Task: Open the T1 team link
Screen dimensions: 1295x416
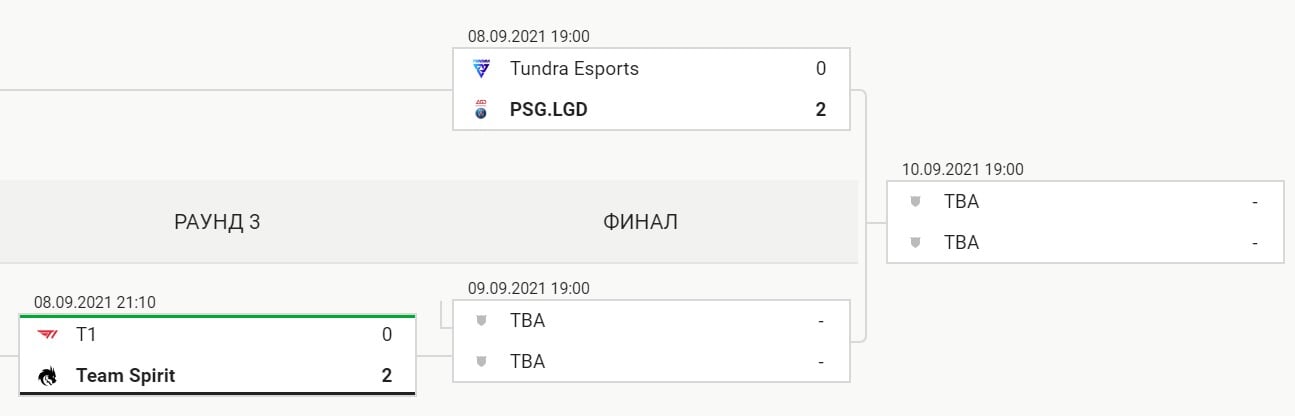Action: (x=86, y=335)
